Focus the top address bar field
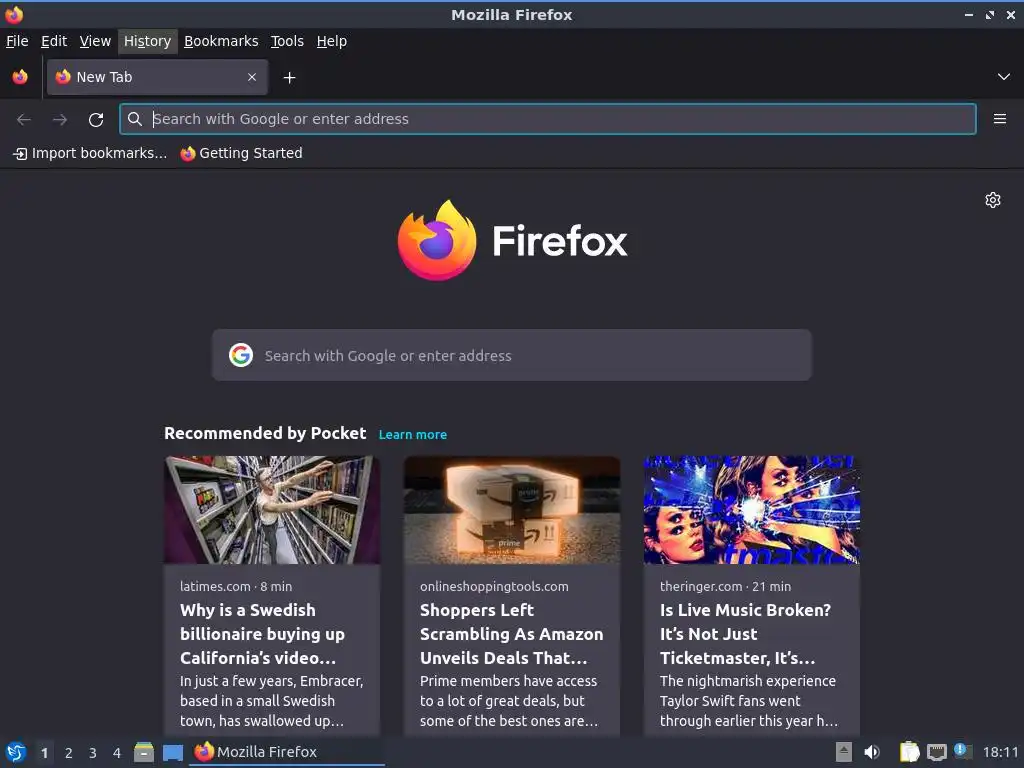Viewport: 1024px width, 768px height. pyautogui.click(x=547, y=119)
